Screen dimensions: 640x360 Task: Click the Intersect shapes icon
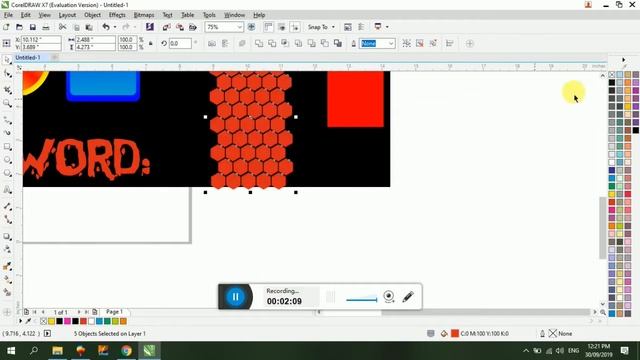285,43
